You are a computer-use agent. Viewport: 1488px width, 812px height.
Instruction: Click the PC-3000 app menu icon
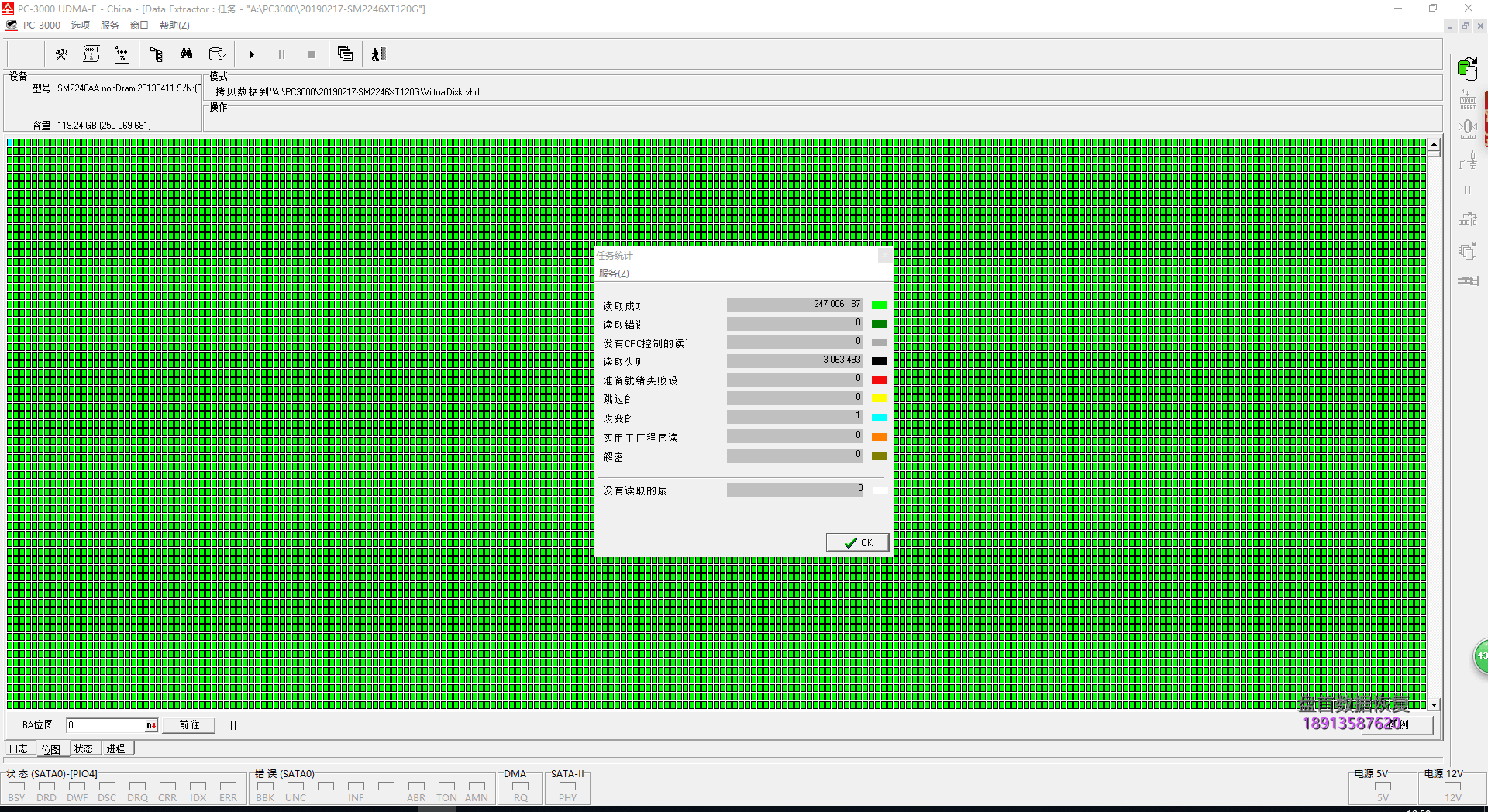(x=12, y=26)
